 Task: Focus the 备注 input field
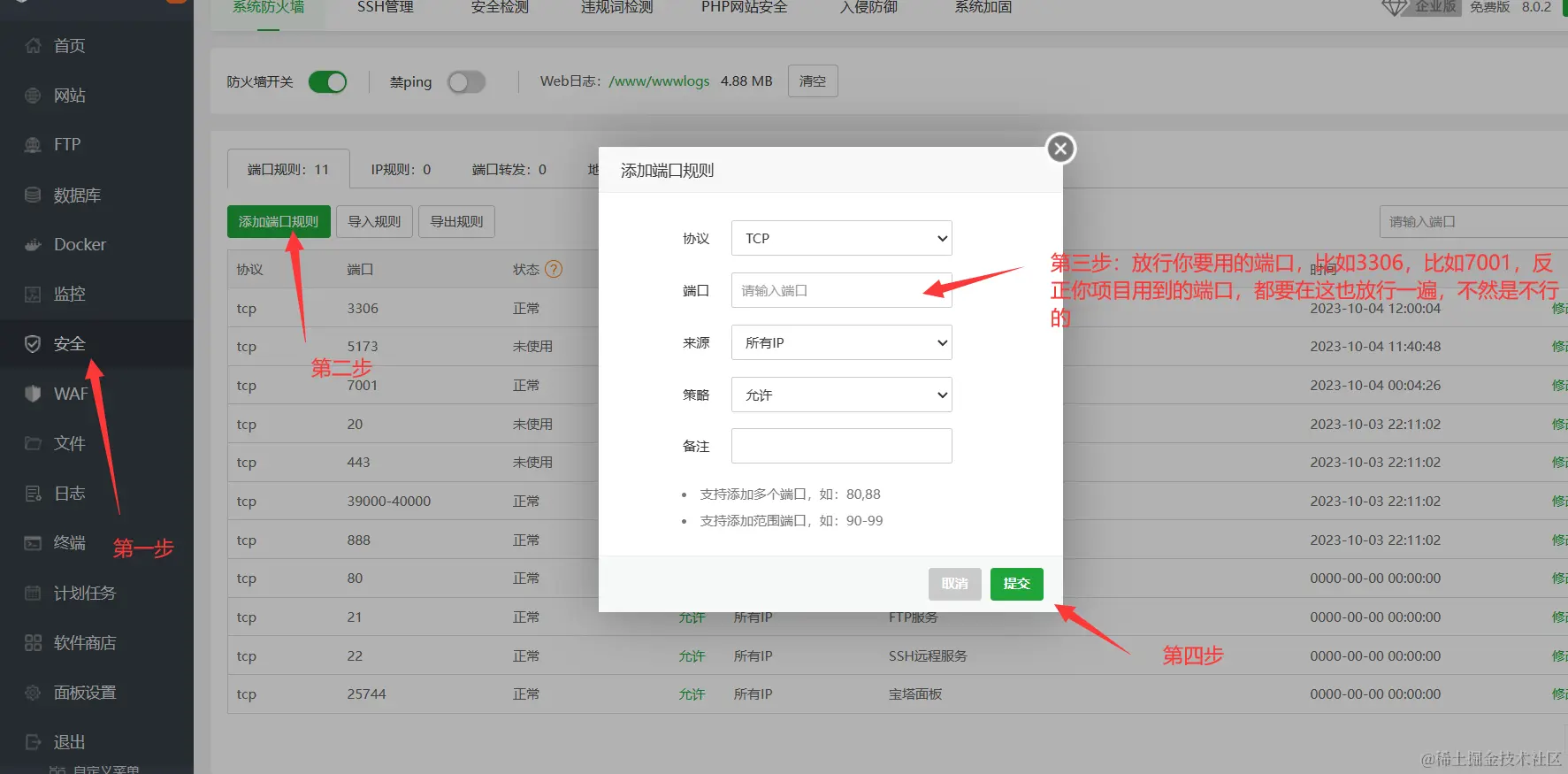841,446
